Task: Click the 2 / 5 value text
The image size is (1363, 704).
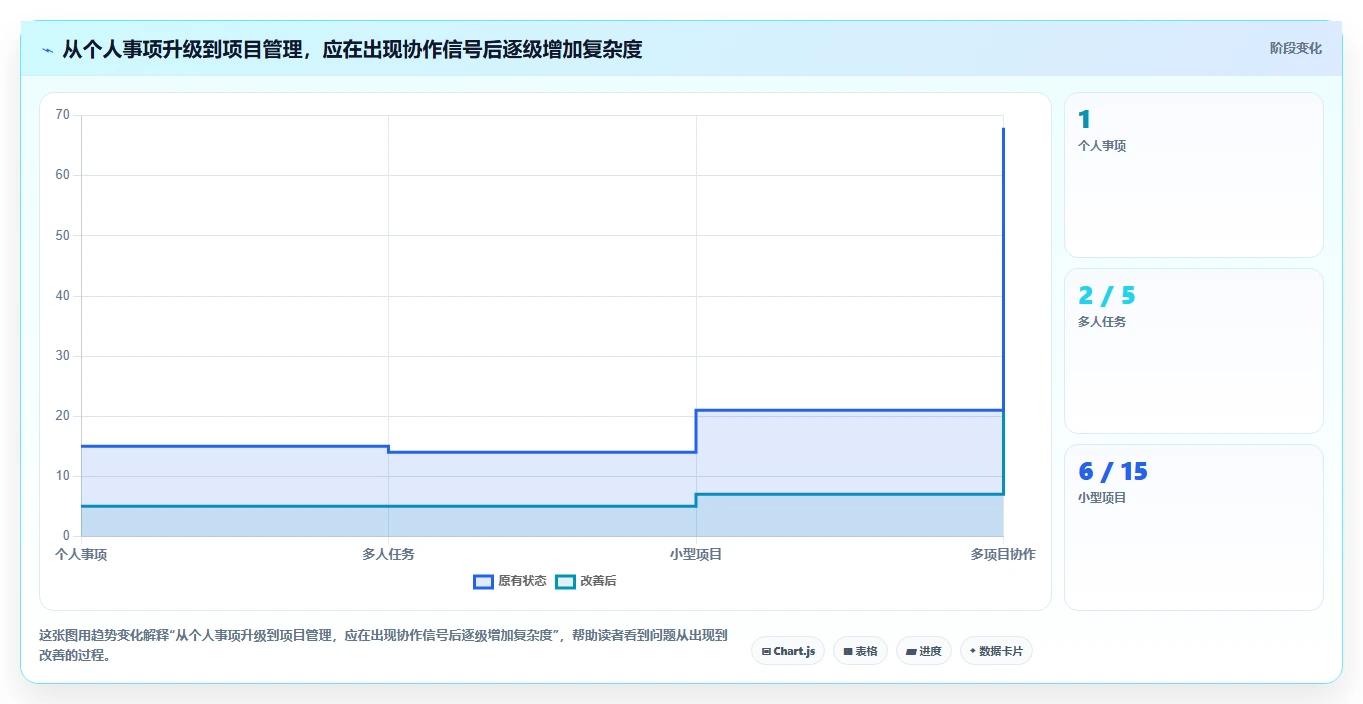Action: [1106, 296]
